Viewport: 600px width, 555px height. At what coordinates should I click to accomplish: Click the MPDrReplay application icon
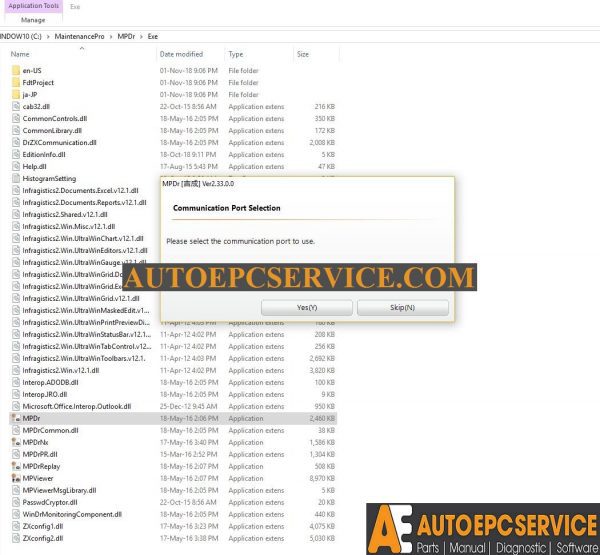point(16,466)
